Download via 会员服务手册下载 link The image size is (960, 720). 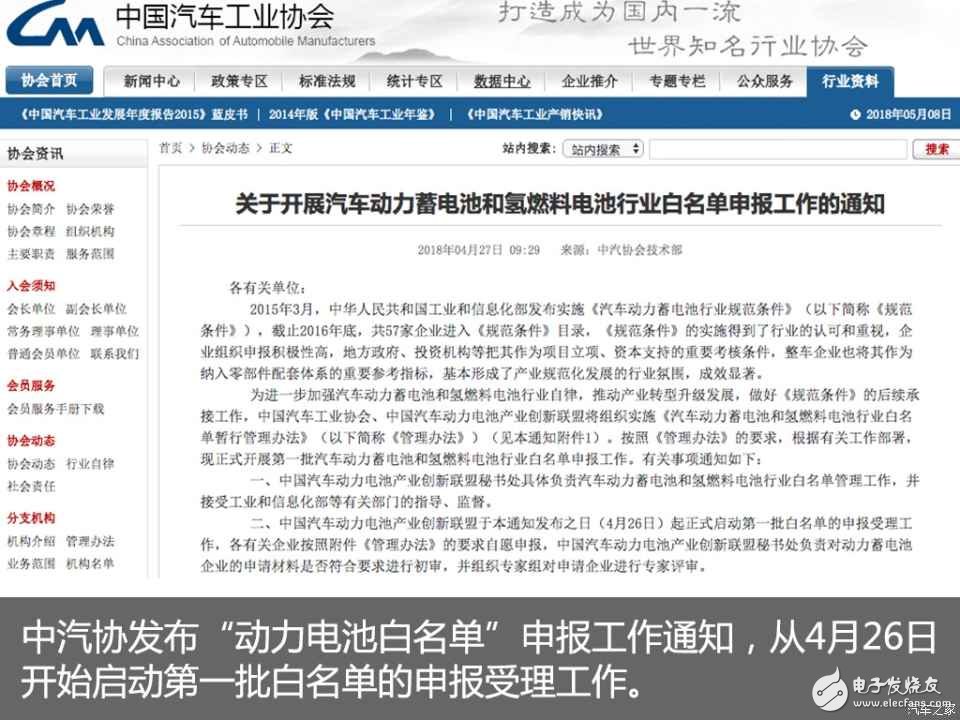click(55, 411)
